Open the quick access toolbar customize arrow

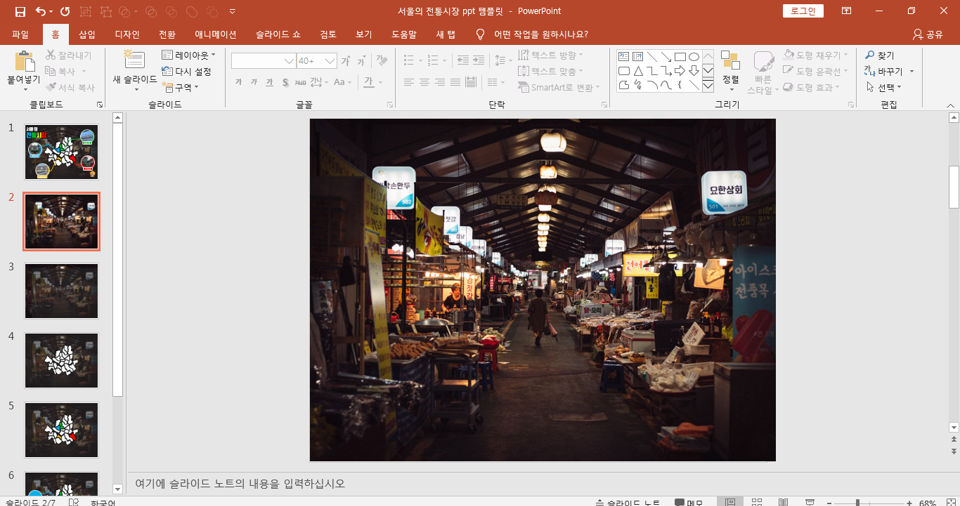(x=232, y=11)
